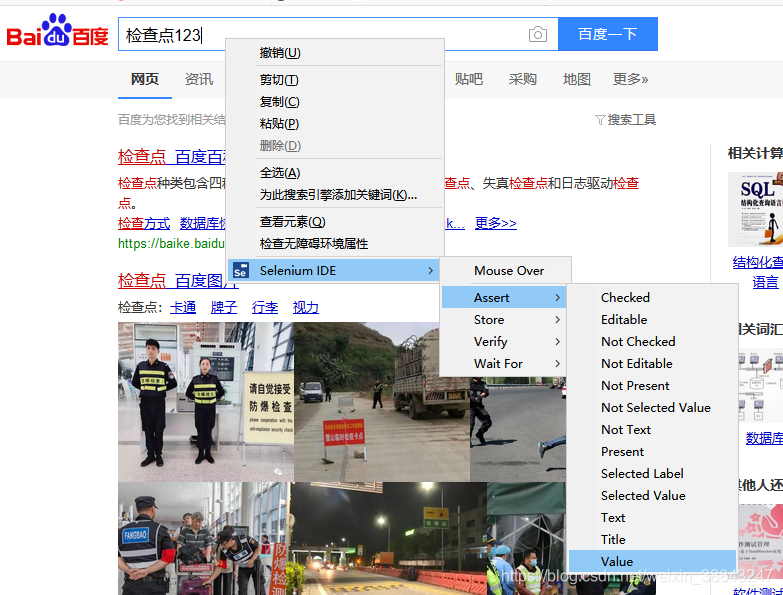Open the security guards checkpoint photo

click(x=206, y=402)
